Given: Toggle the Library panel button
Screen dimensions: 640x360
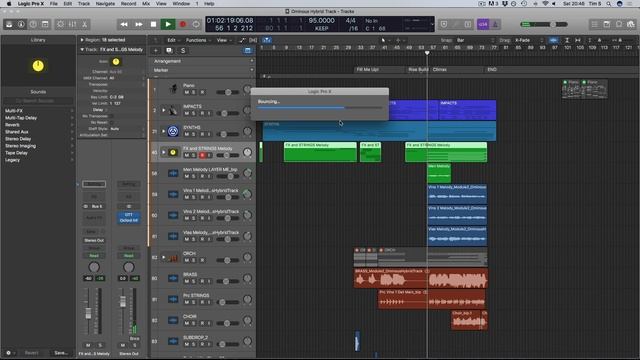Looking at the screenshot, I should (9, 24).
